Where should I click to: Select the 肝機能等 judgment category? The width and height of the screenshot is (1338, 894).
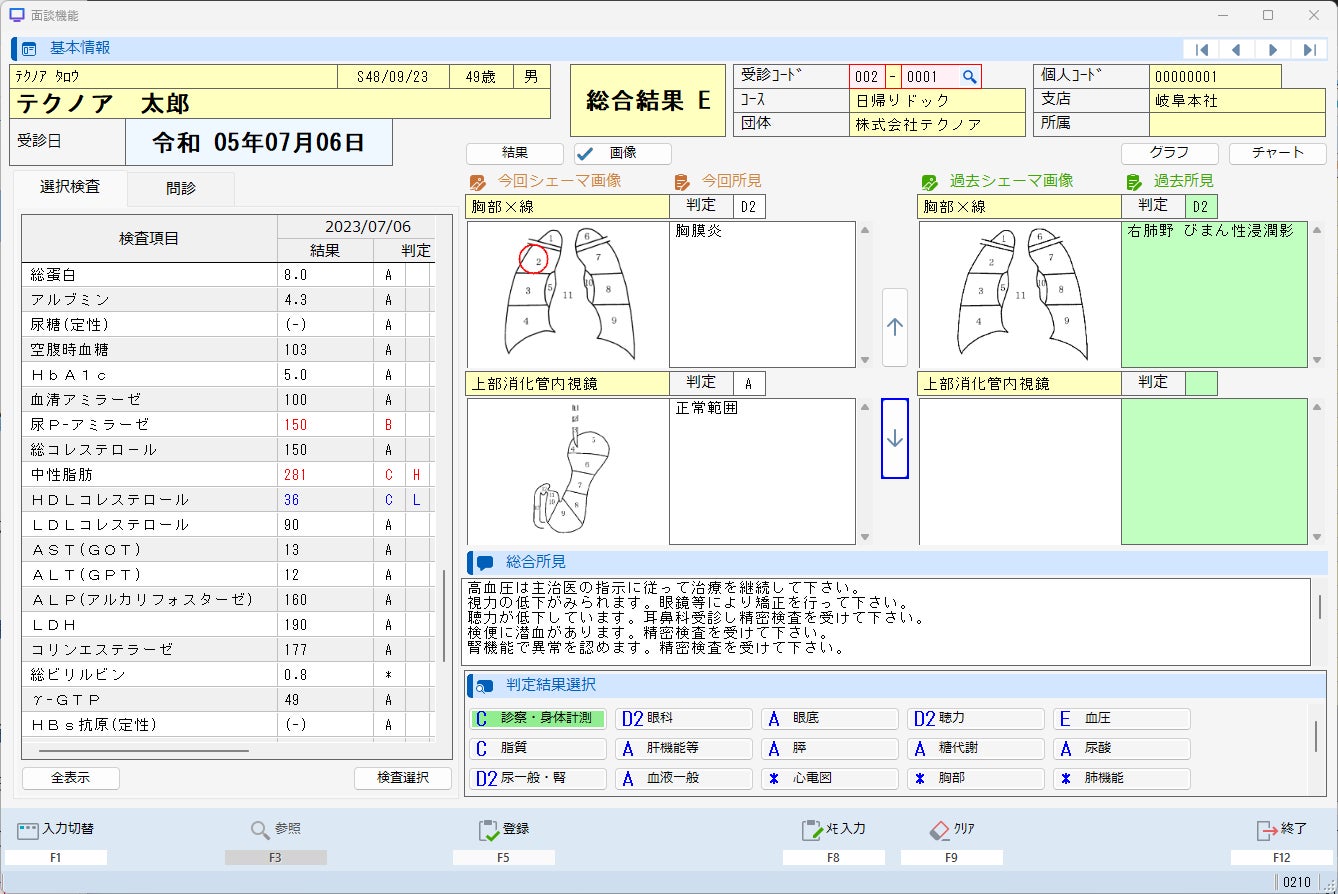tap(684, 748)
